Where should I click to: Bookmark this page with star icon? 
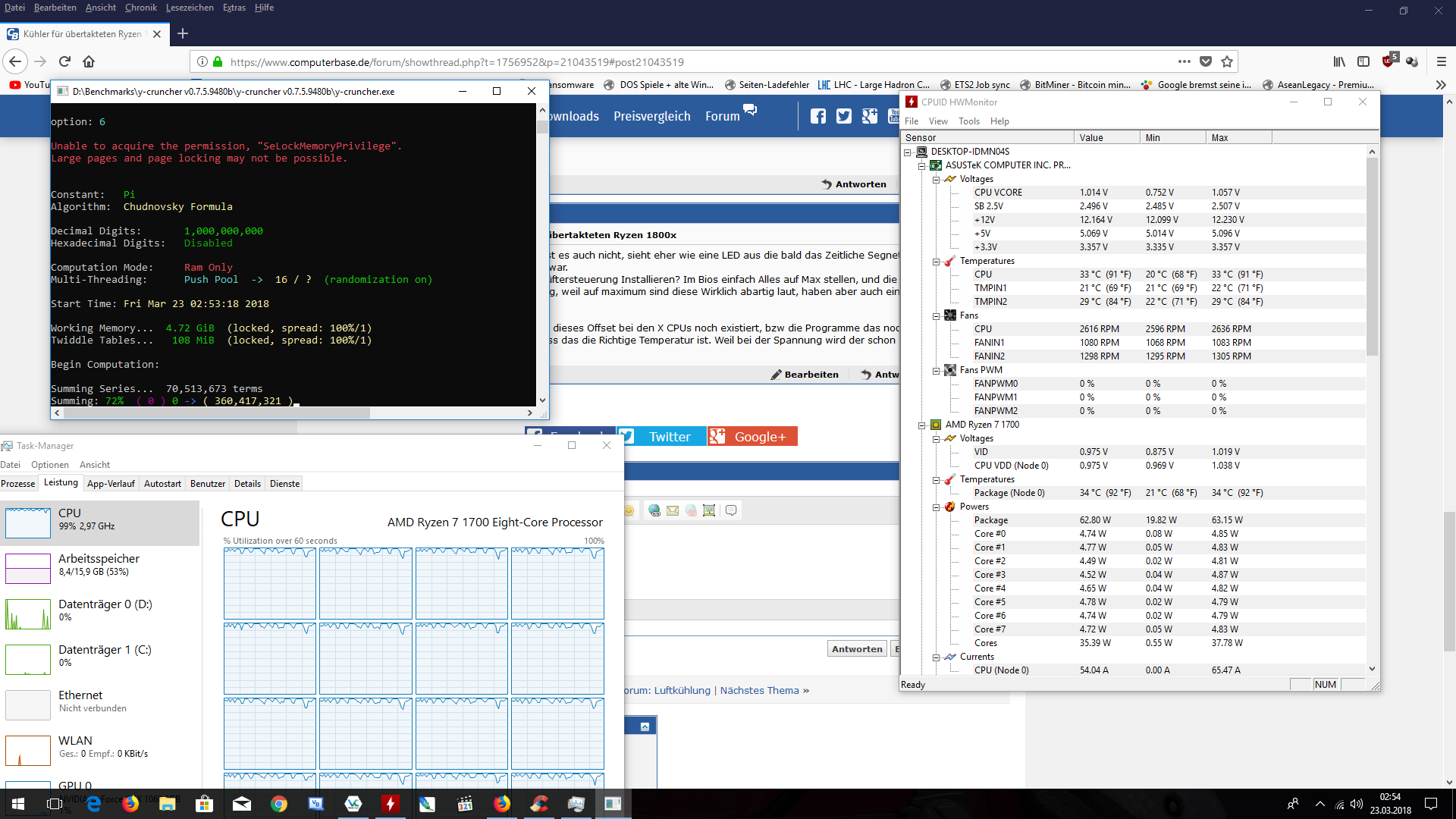1227,61
